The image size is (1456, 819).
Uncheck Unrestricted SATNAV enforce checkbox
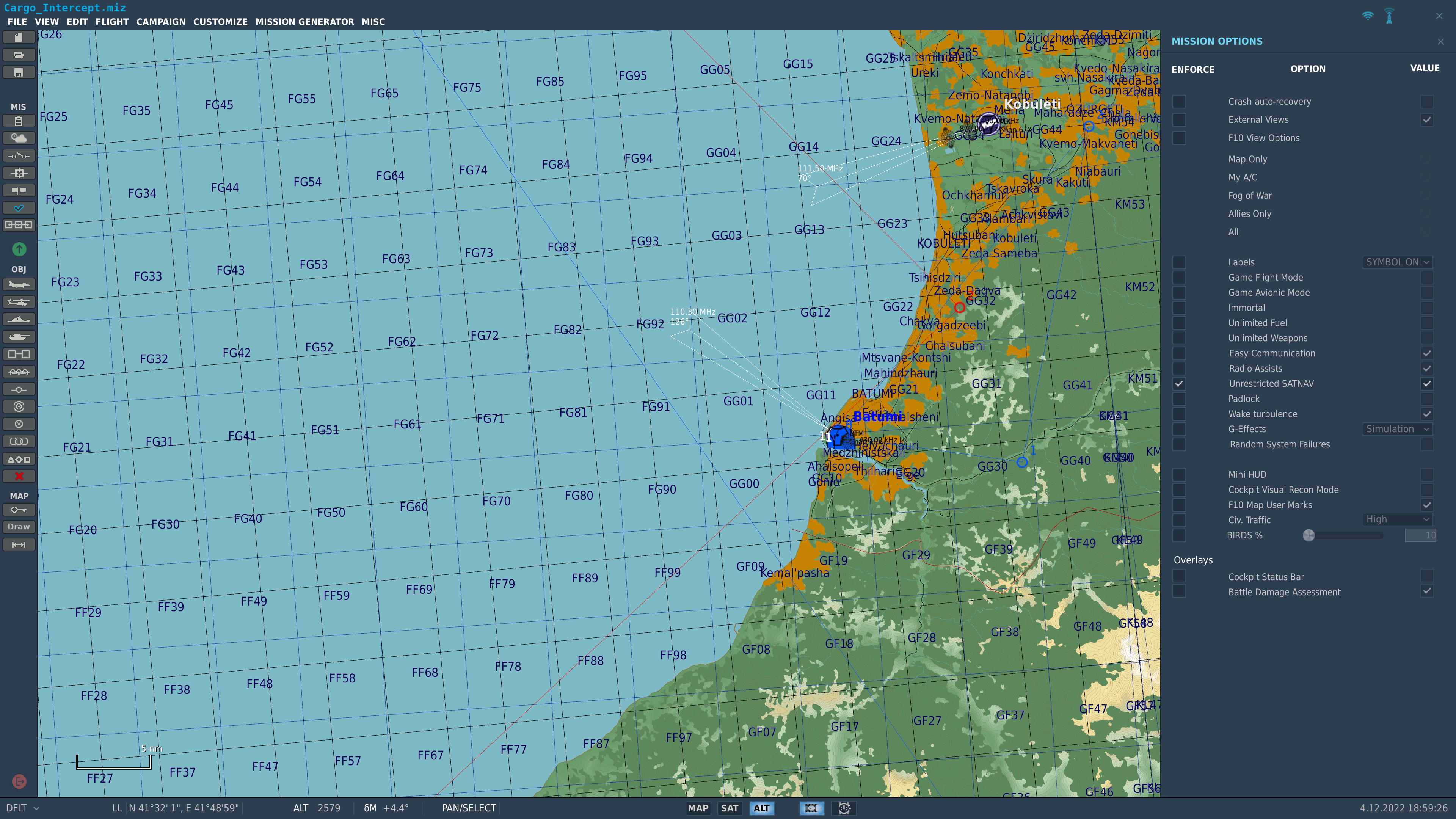click(x=1179, y=384)
